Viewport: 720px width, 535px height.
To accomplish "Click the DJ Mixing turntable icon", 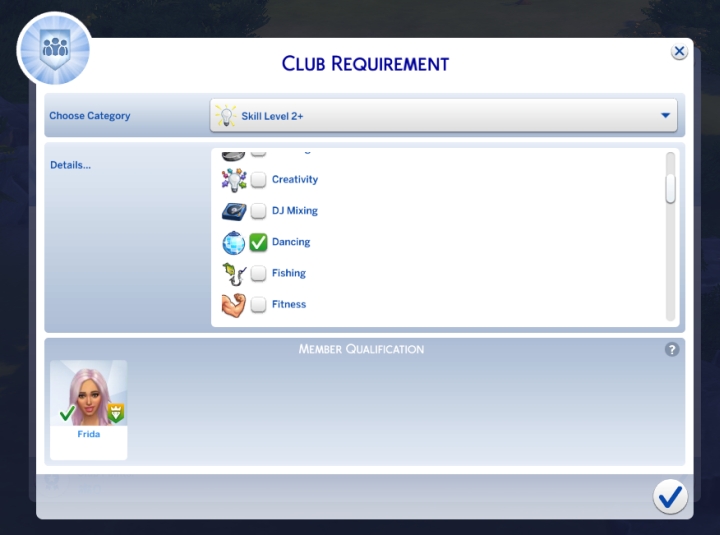I will 234,211.
